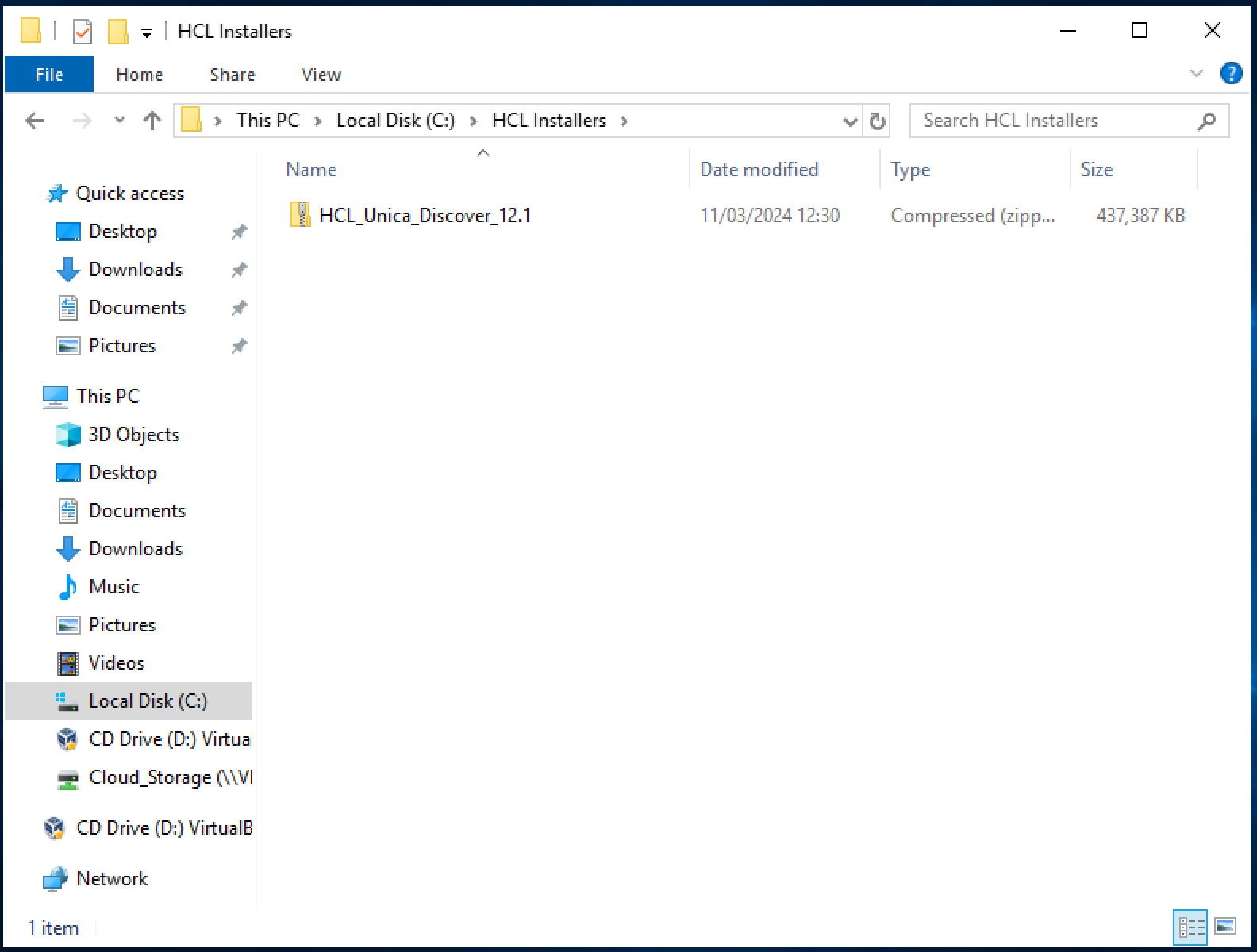Click the window system menu folder icon
The width and height of the screenshot is (1257, 952).
[x=31, y=31]
